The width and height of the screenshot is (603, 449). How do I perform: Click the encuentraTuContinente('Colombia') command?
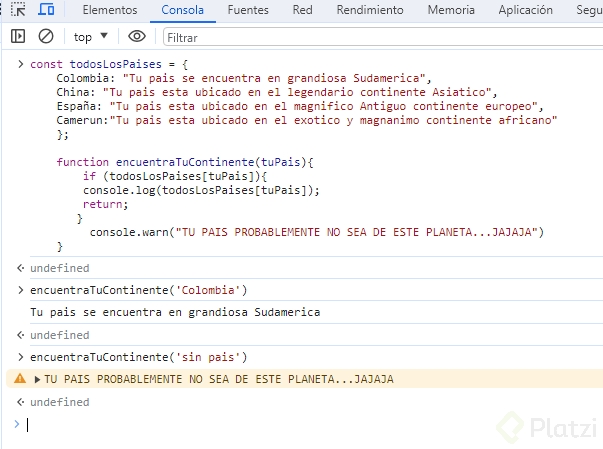(x=138, y=290)
